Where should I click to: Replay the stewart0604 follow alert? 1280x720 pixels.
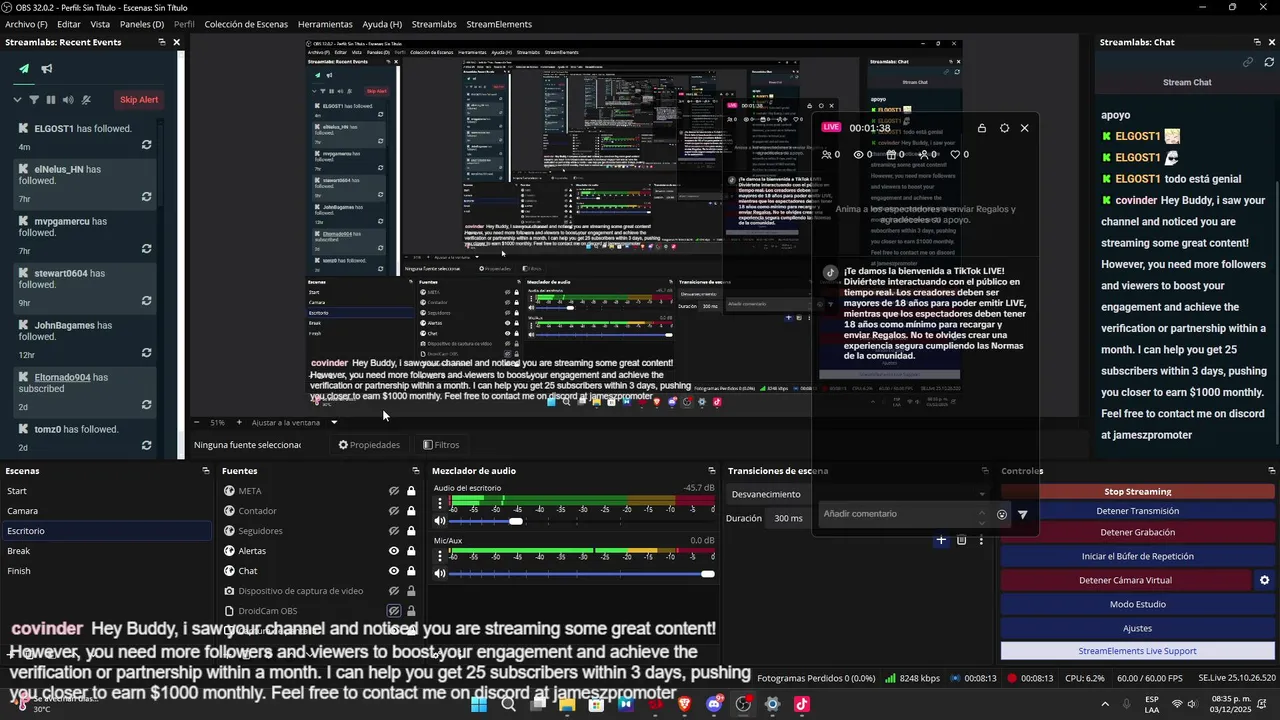click(x=146, y=301)
